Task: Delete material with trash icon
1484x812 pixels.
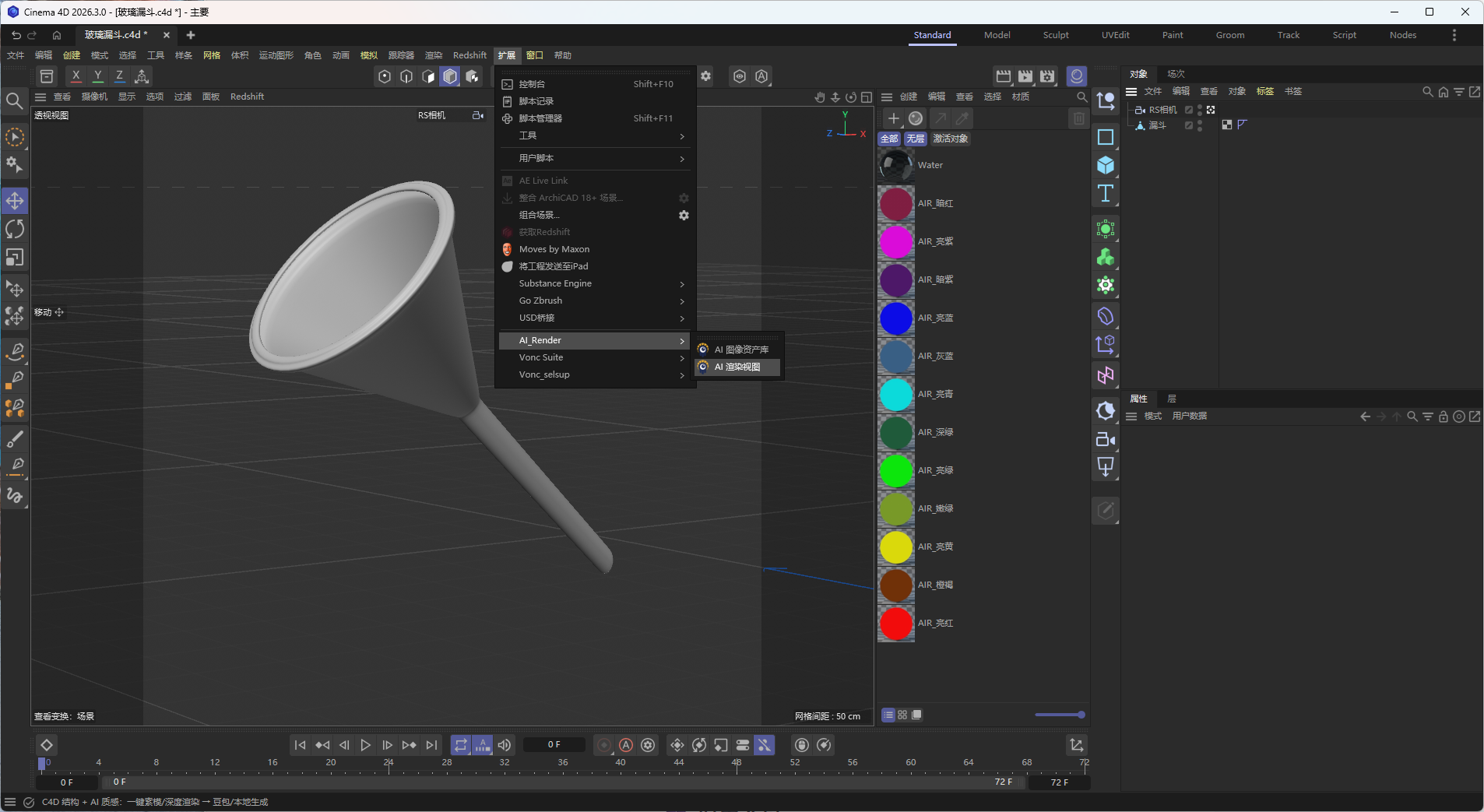Action: coord(1079,118)
